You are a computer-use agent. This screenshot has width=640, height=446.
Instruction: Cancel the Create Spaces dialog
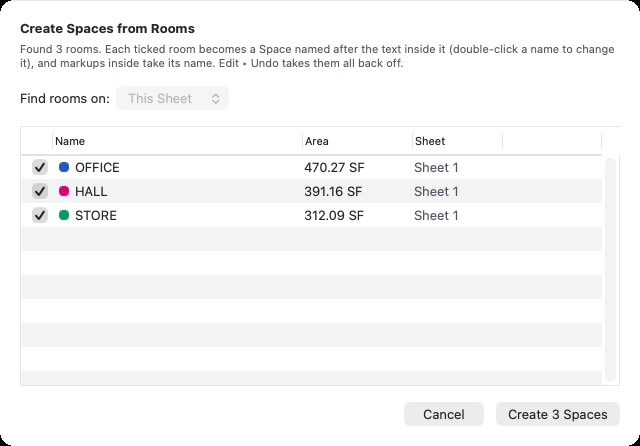point(444,415)
